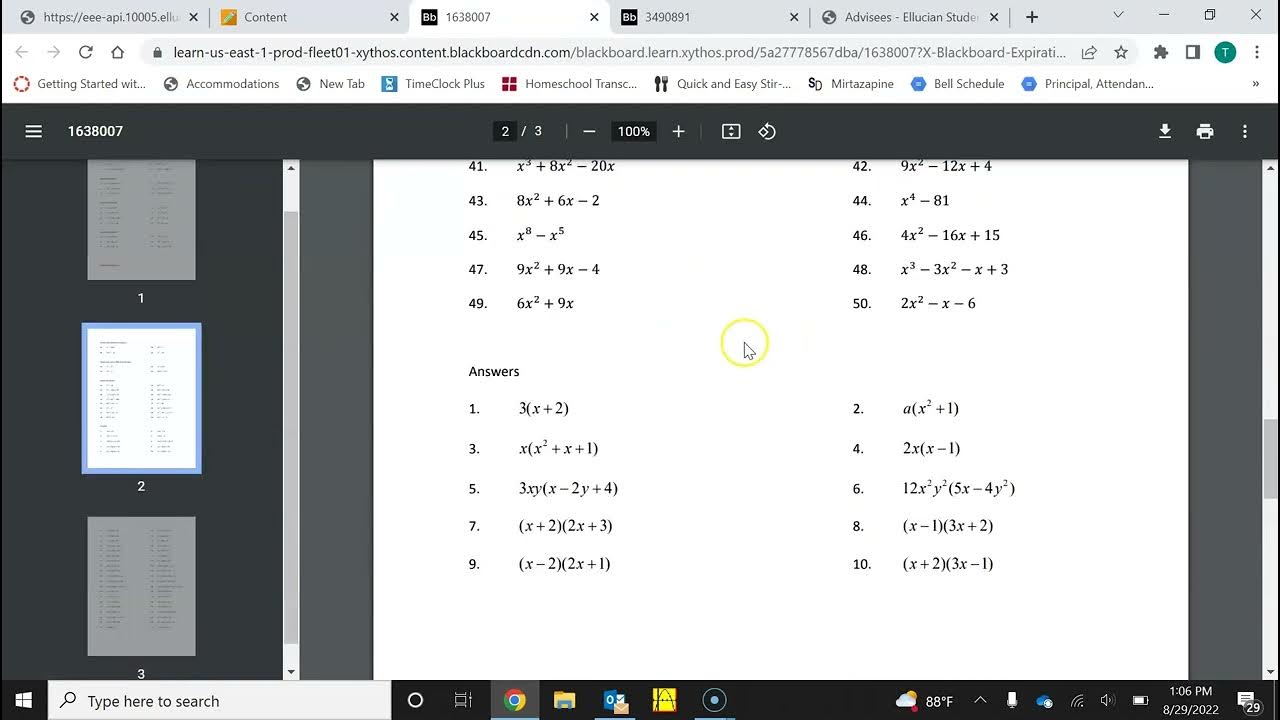Open Chrome from the taskbar
Viewport: 1280px width, 720px height.
coord(515,700)
